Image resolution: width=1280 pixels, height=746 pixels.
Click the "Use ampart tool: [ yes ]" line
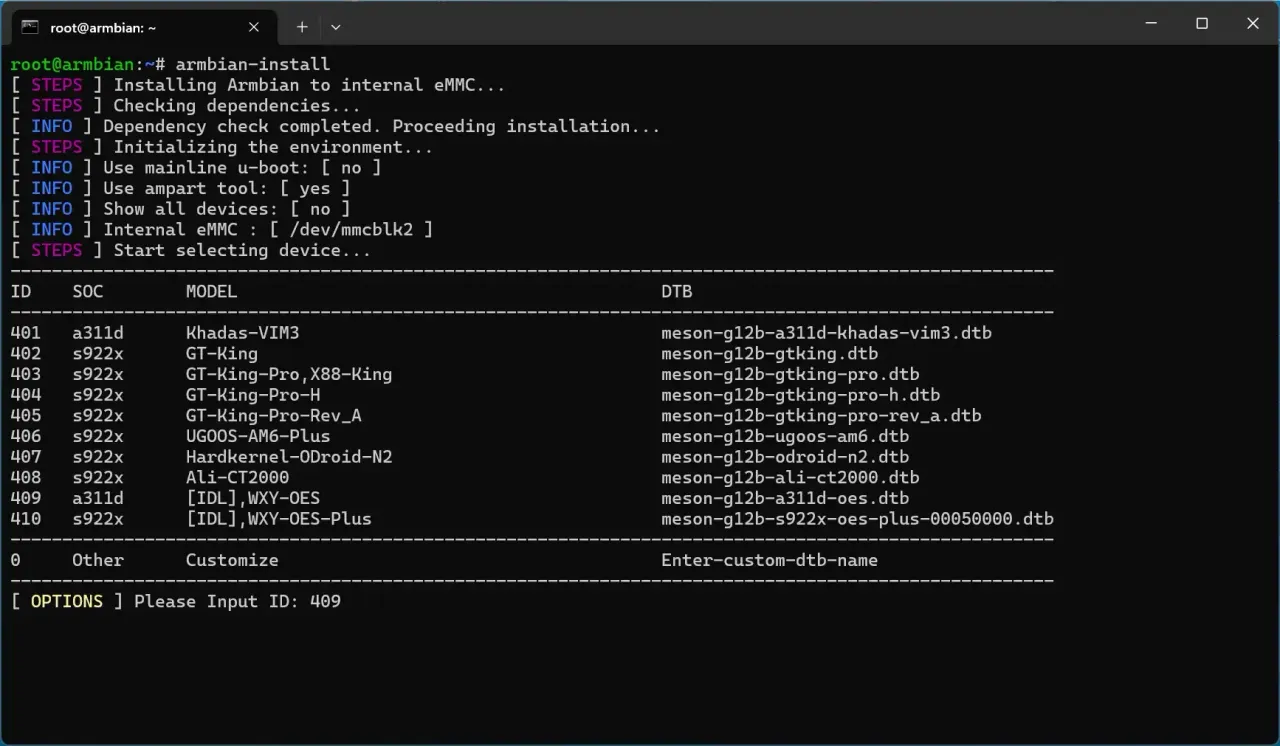click(181, 188)
